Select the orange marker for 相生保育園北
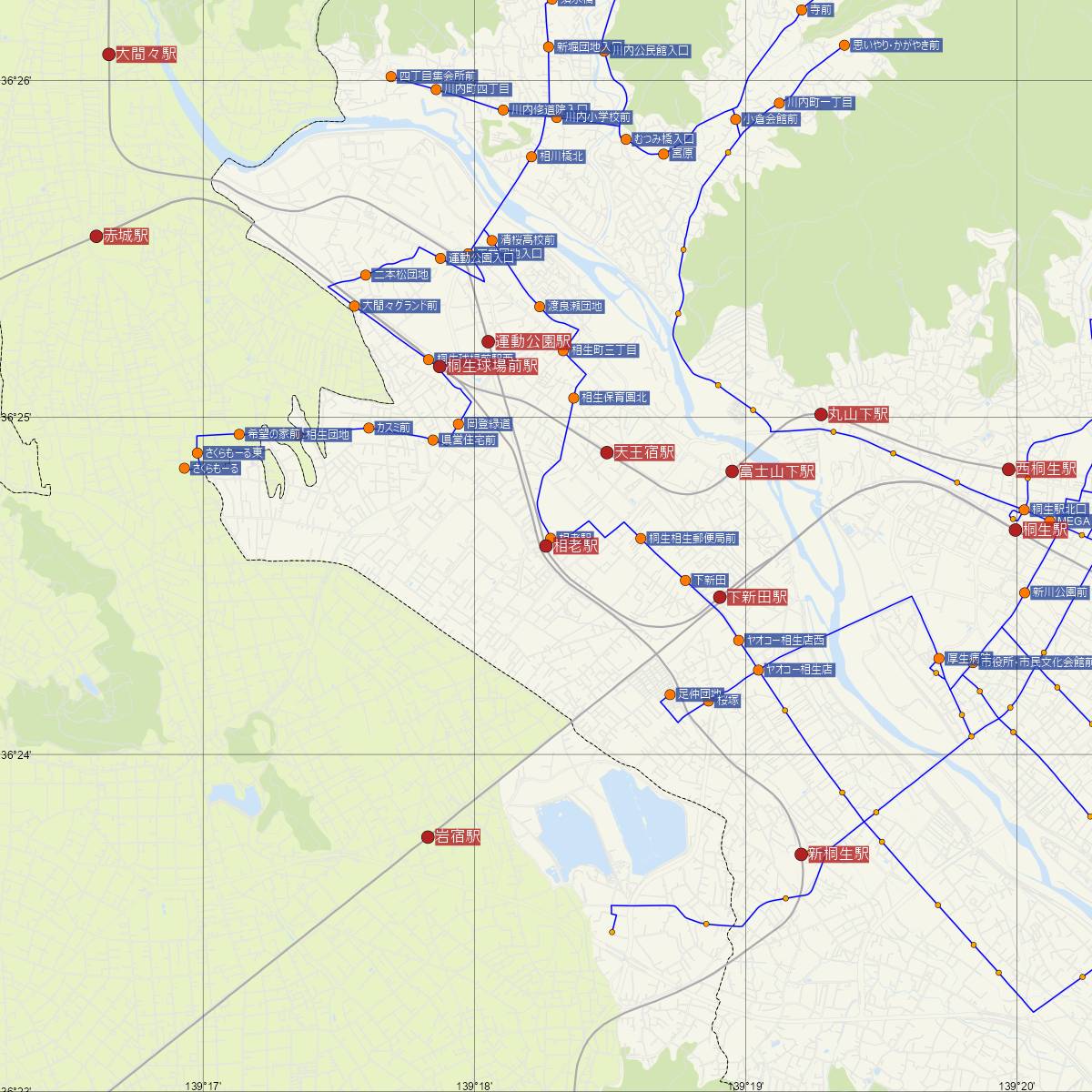This screenshot has height=1092, width=1092. coord(573,398)
